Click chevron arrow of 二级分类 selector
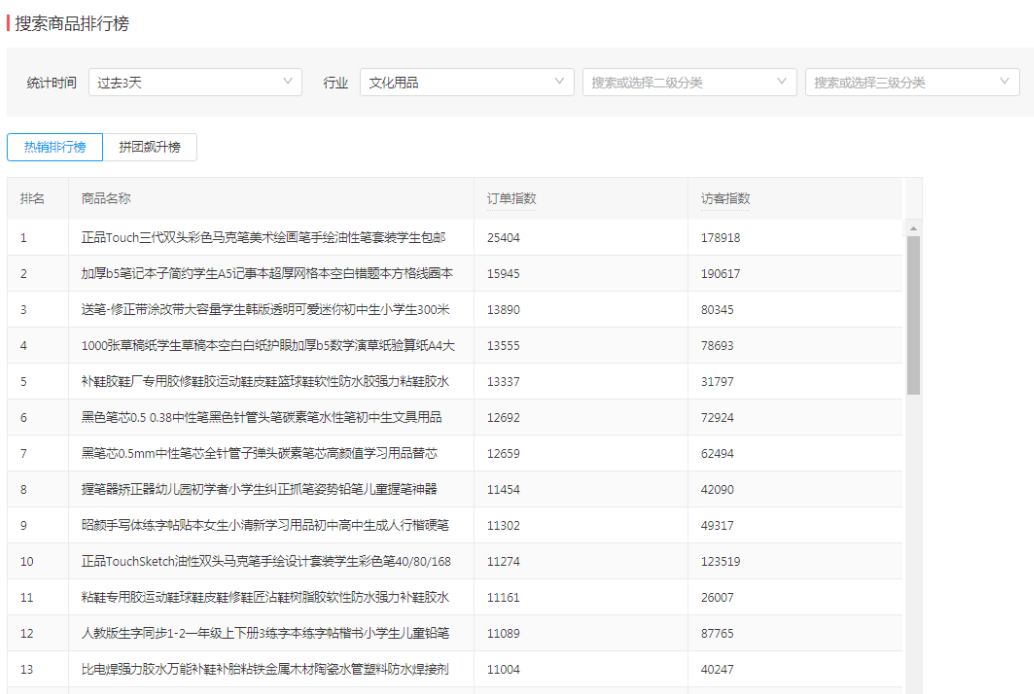The image size is (1034, 694). (782, 82)
